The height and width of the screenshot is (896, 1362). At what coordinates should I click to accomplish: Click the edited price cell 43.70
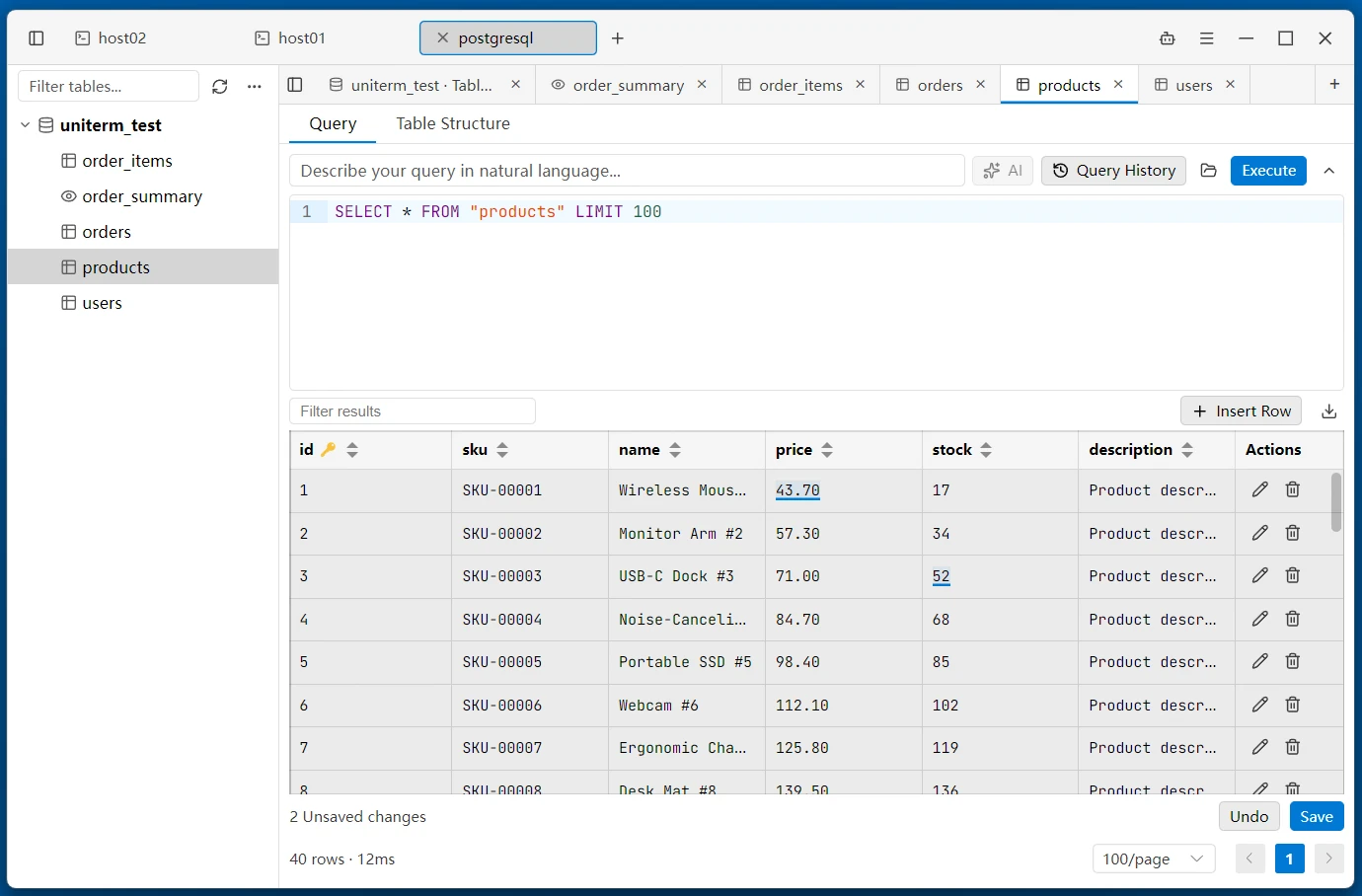click(x=797, y=490)
